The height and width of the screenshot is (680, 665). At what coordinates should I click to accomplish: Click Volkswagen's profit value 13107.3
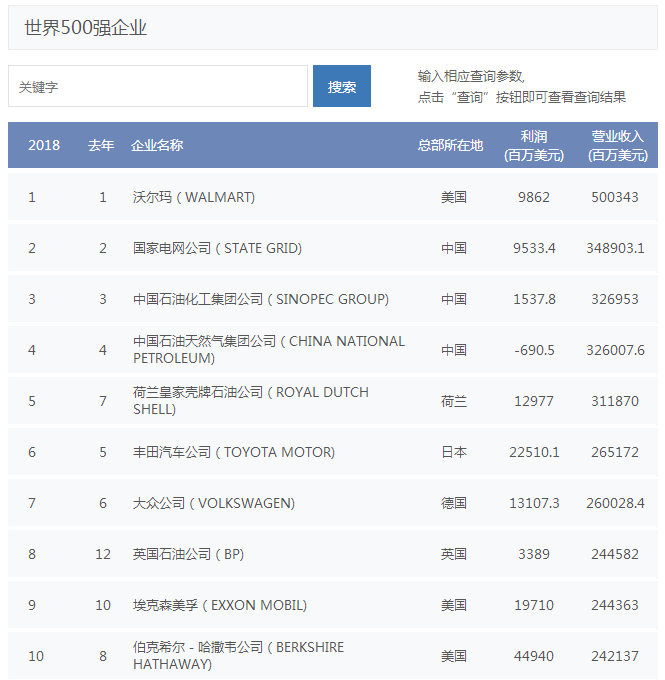click(x=534, y=503)
